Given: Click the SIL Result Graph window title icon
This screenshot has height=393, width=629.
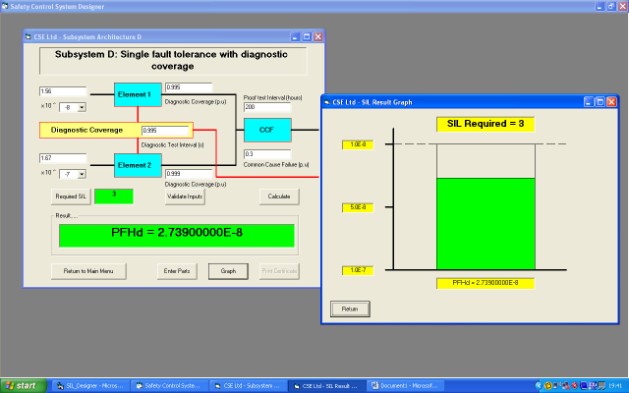Looking at the screenshot, I should pos(327,102).
